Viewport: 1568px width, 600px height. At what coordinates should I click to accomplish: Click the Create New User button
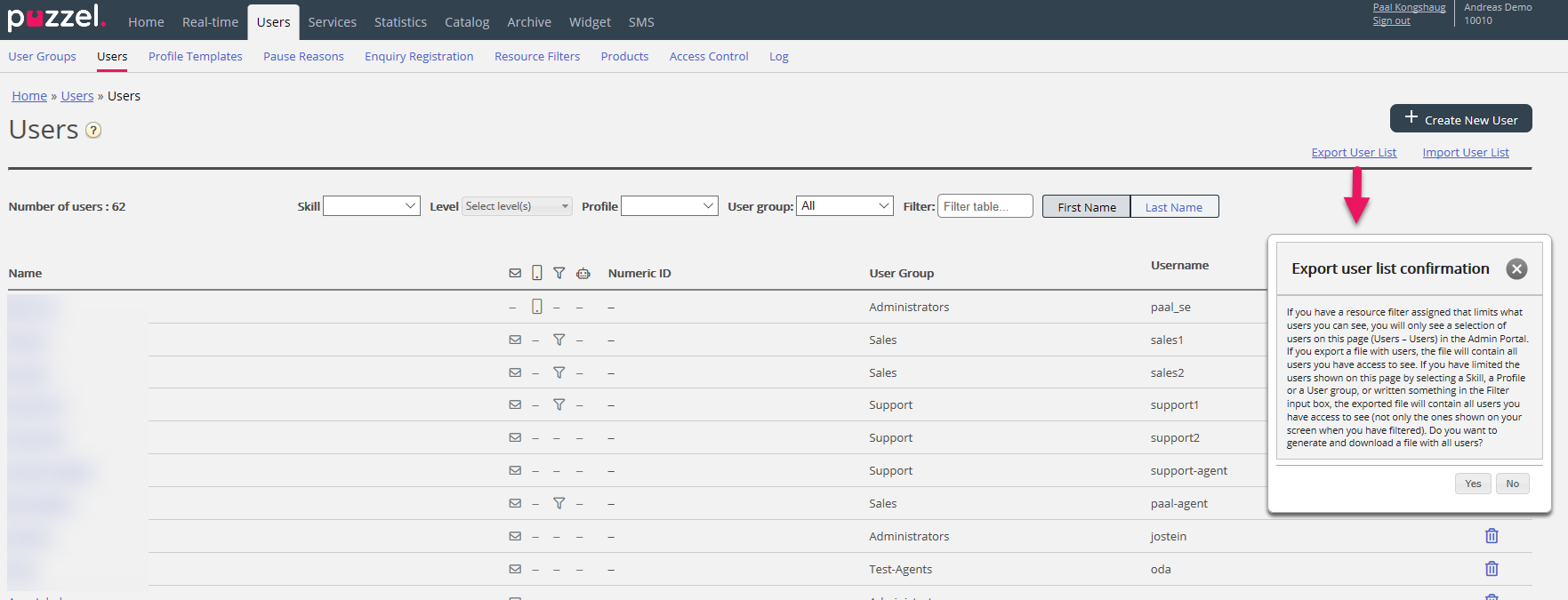pyautogui.click(x=1460, y=119)
